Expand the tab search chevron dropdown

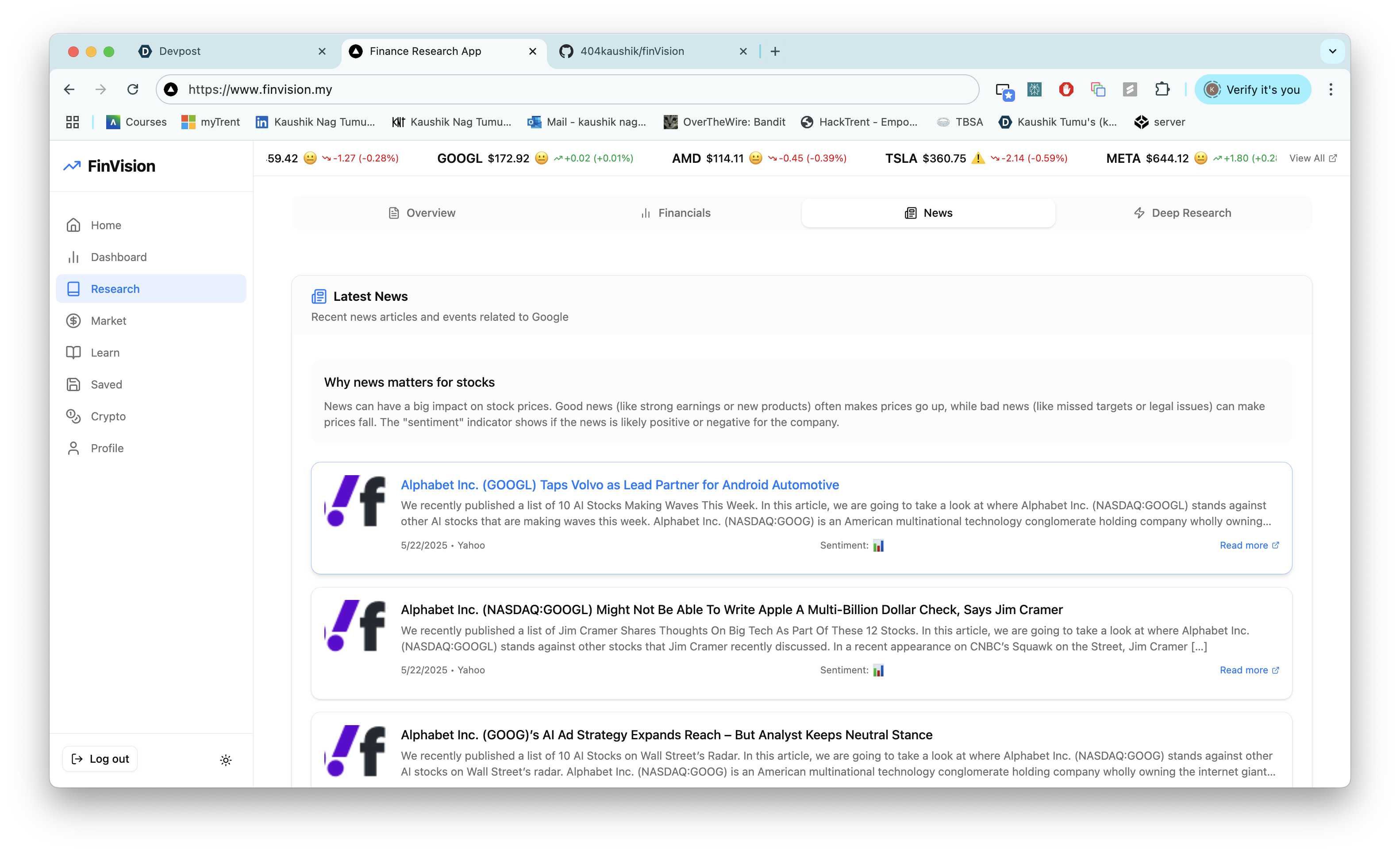pos(1332,51)
